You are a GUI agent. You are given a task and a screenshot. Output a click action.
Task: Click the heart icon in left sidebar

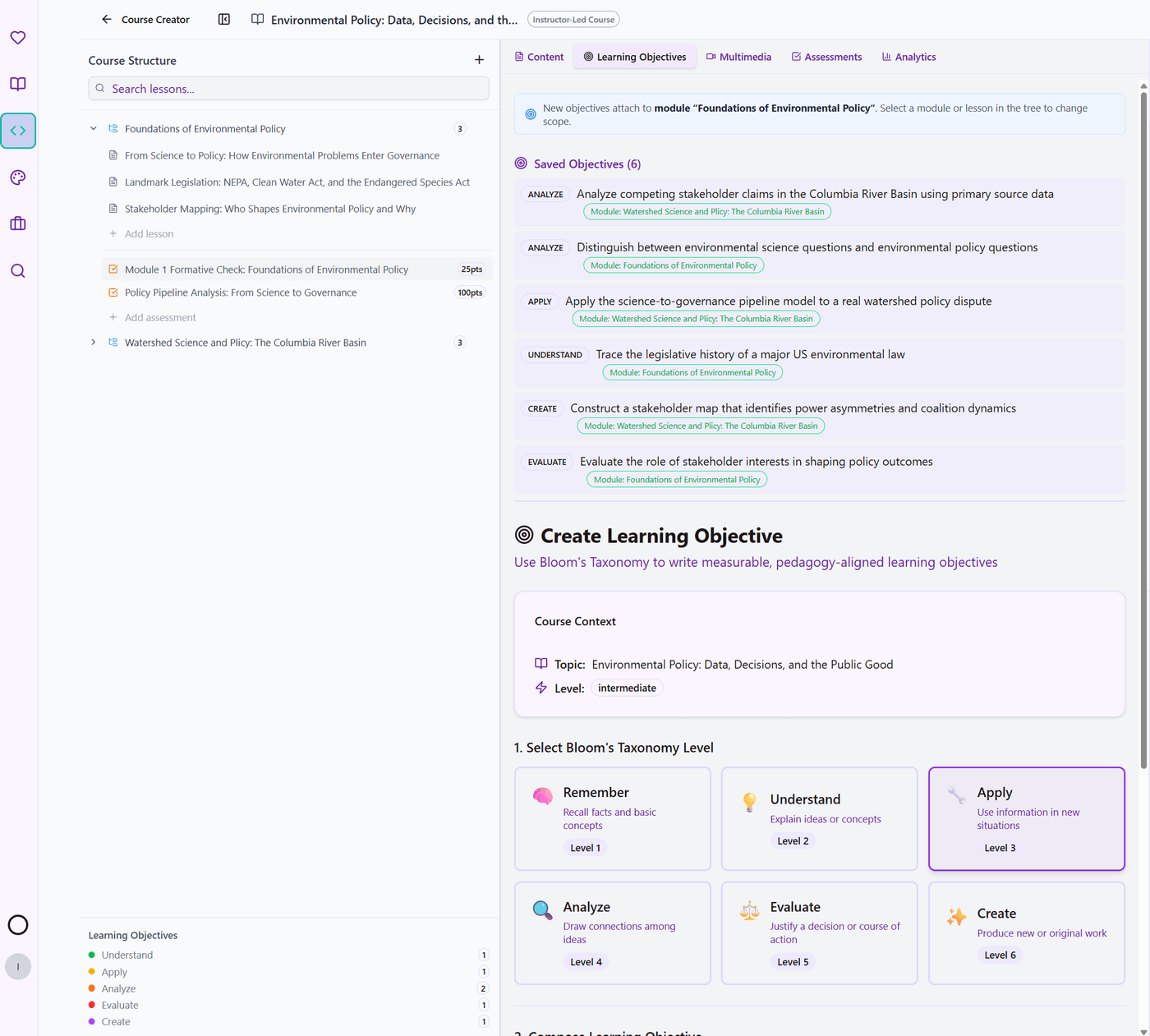tap(18, 38)
